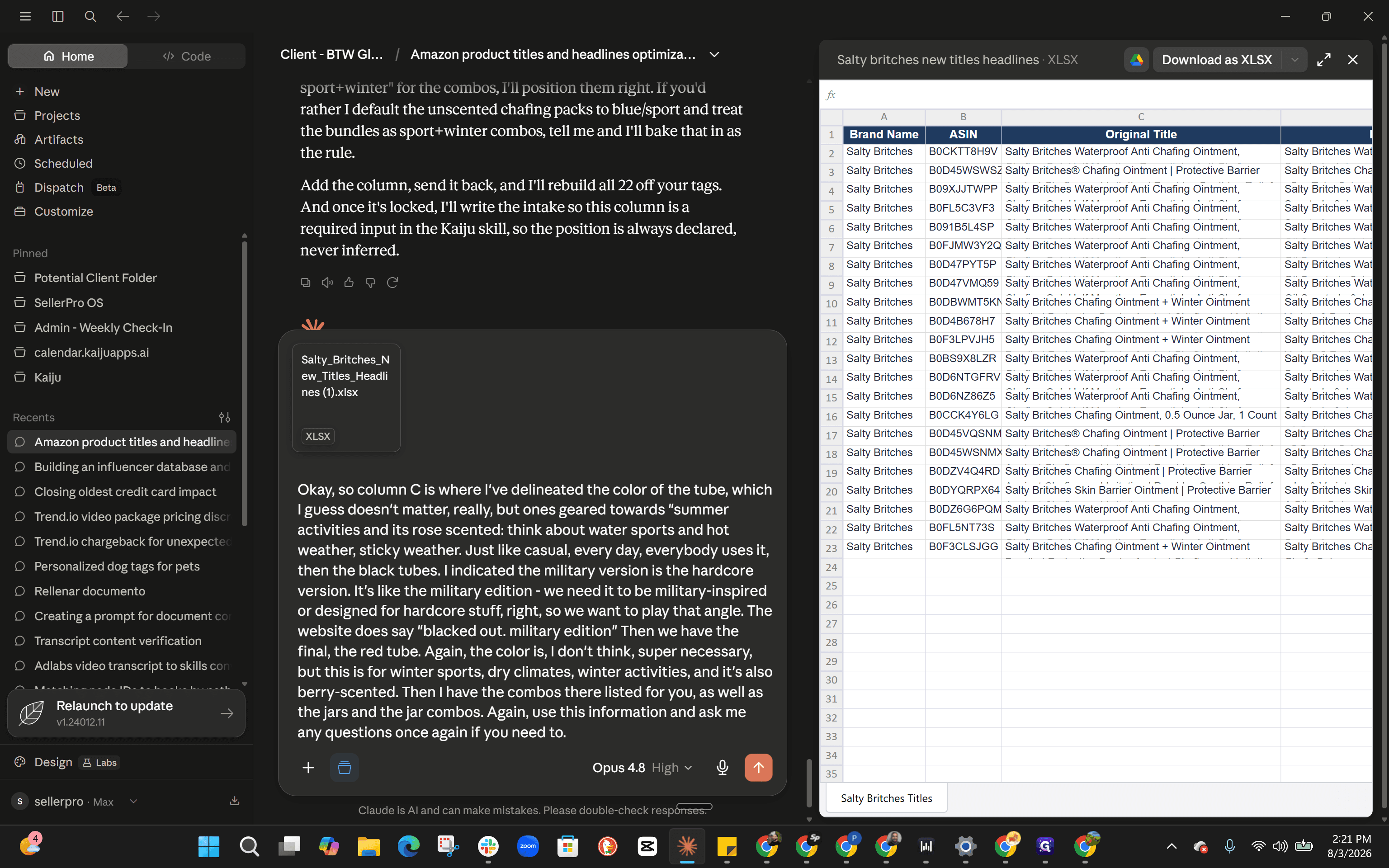Expand the conversation title chevron menu
Viewport: 1389px width, 868px height.
pos(714,55)
